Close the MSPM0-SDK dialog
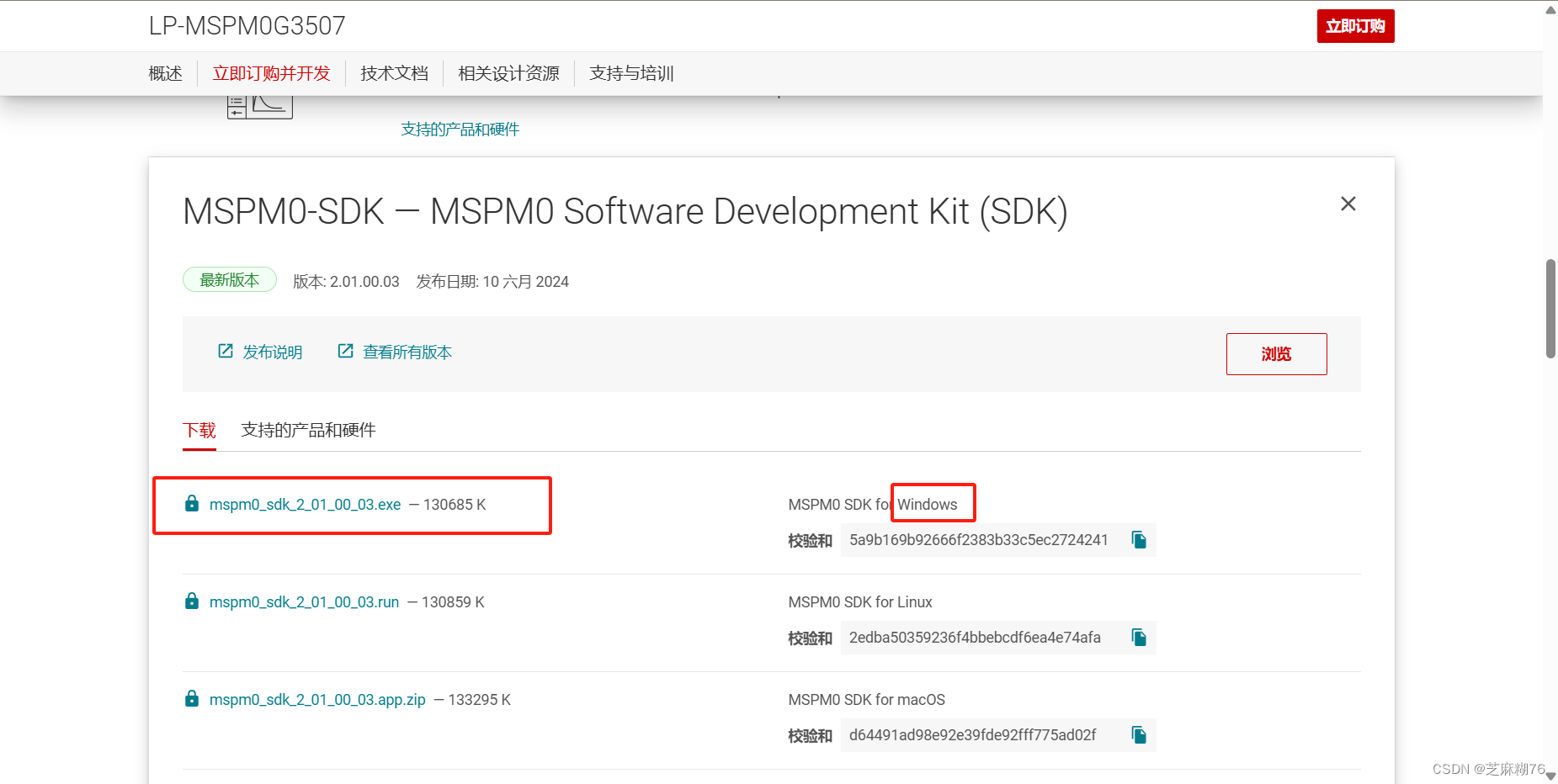 click(1348, 204)
